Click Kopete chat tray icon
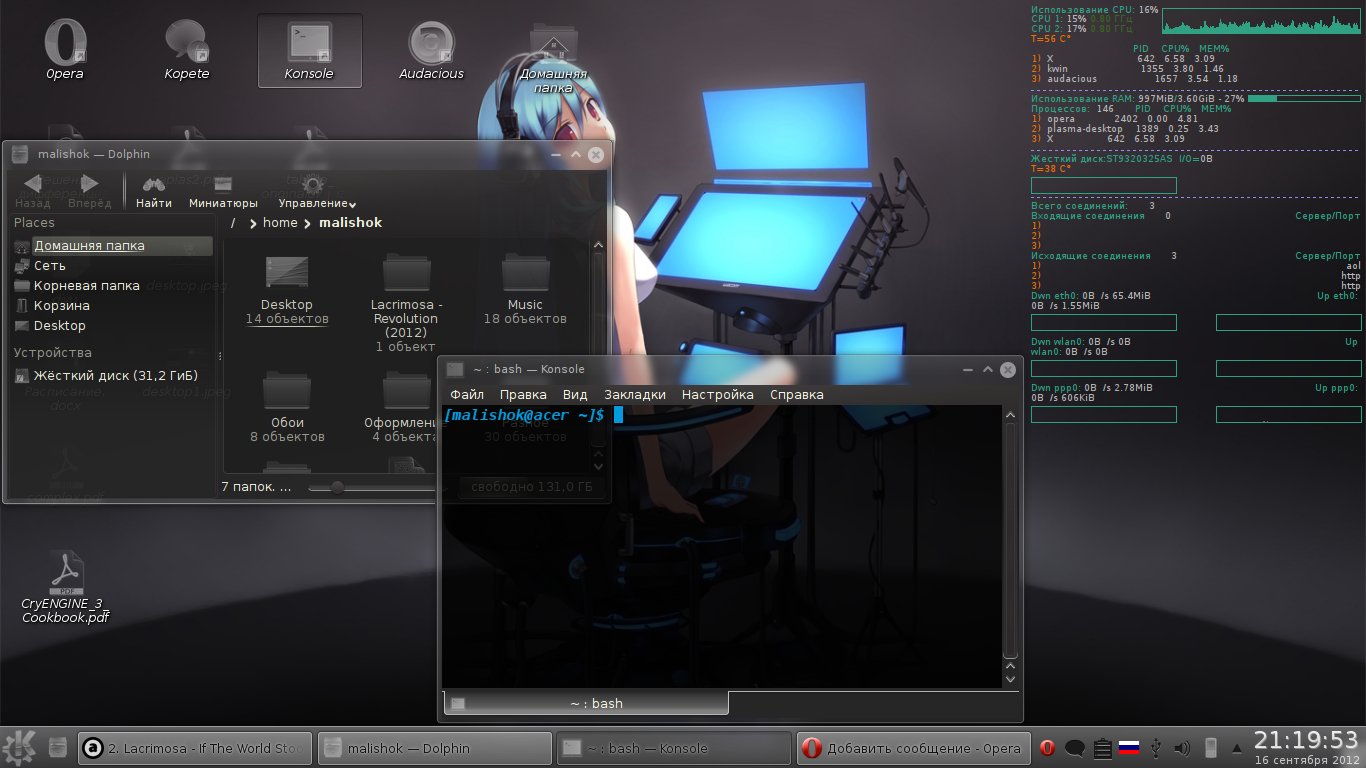This screenshot has width=1366, height=768. [1075, 747]
